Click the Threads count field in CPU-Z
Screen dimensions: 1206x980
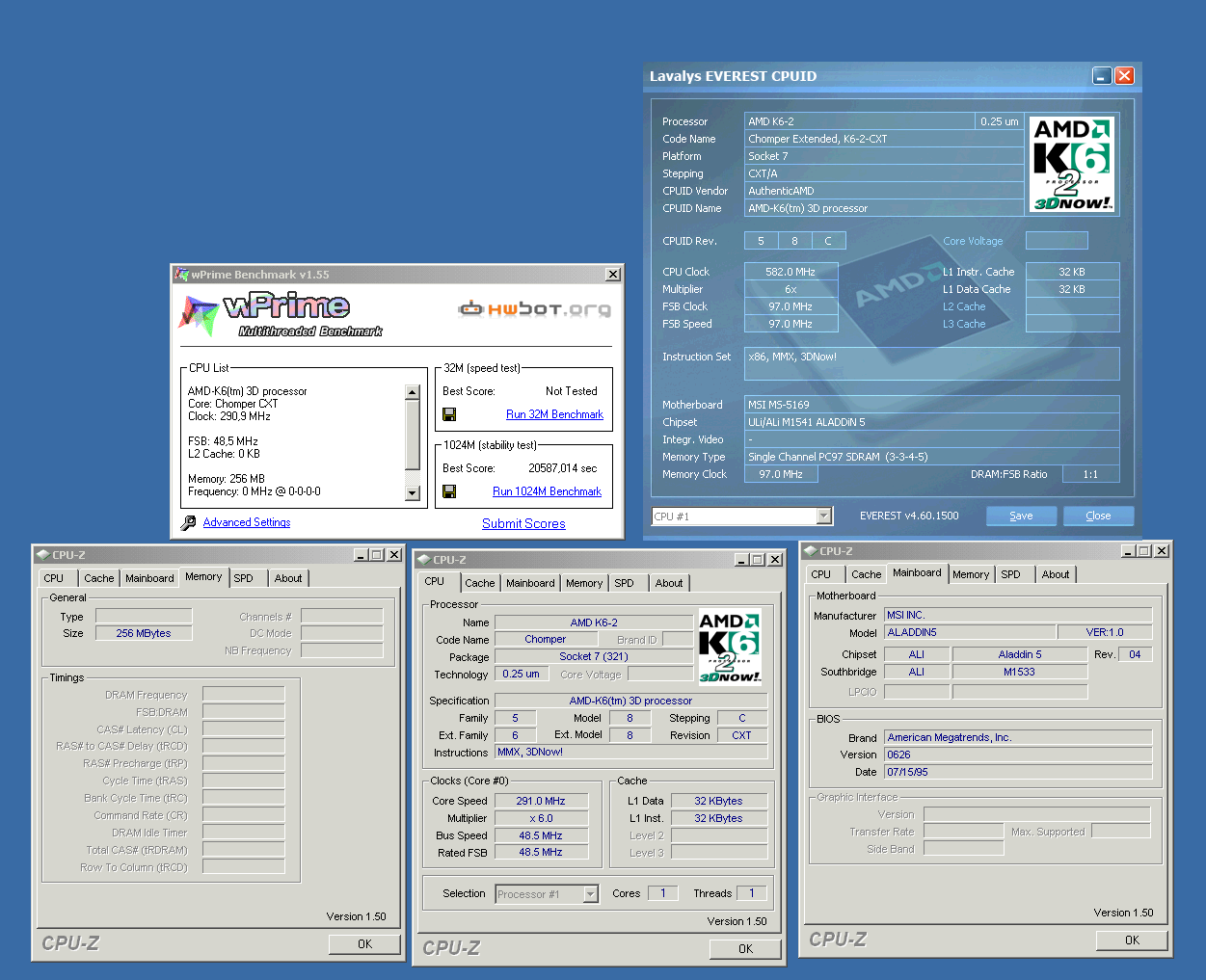coord(752,893)
